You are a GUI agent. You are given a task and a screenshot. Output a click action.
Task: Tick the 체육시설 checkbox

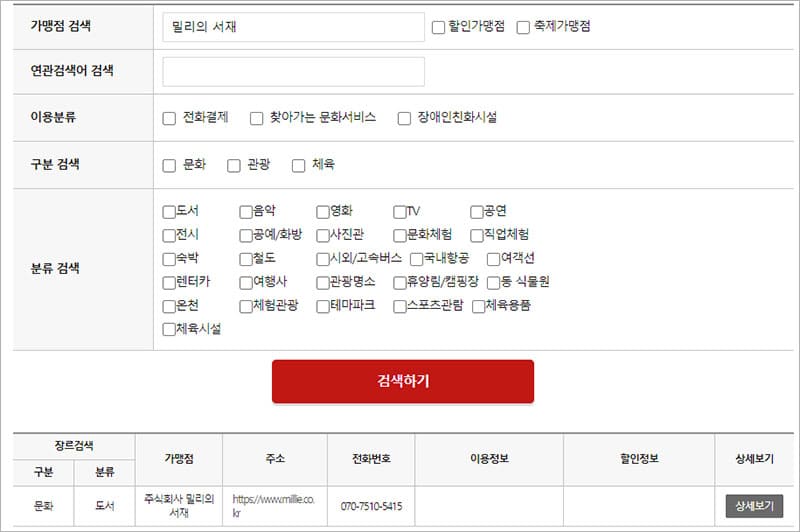[x=169, y=329]
